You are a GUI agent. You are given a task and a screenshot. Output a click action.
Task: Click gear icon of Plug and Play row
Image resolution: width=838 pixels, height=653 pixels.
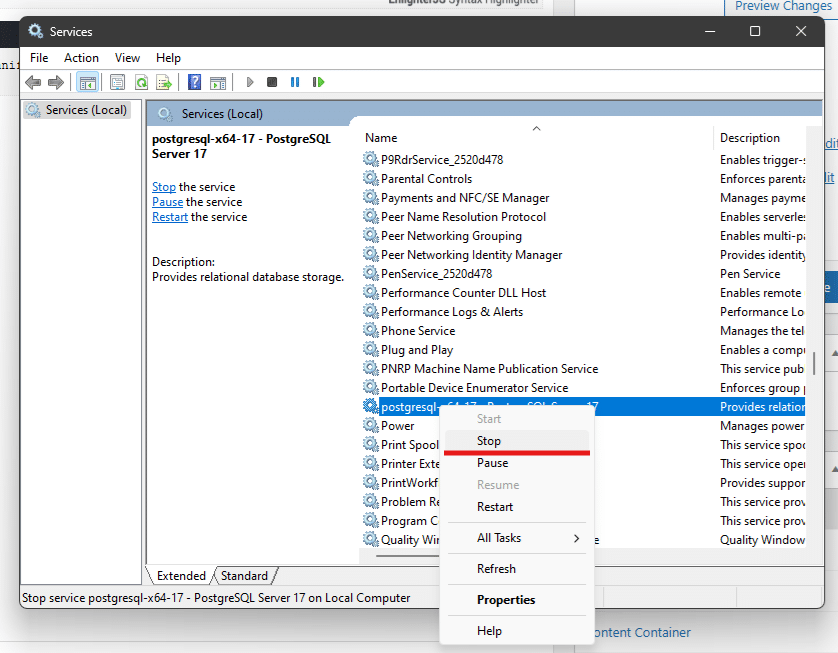pos(370,349)
